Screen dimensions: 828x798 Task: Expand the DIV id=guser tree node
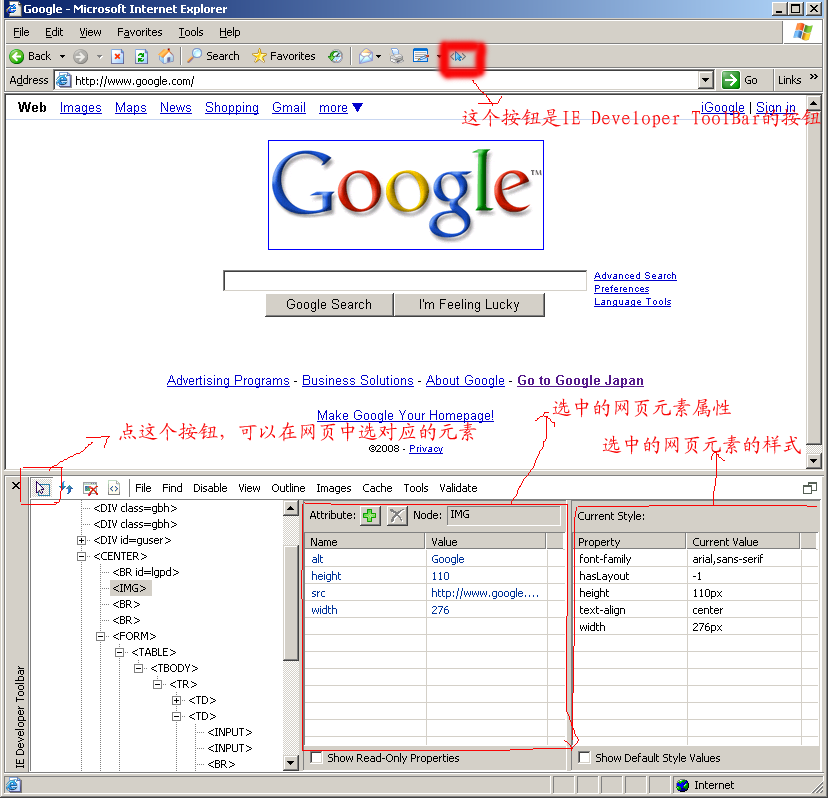coord(82,540)
